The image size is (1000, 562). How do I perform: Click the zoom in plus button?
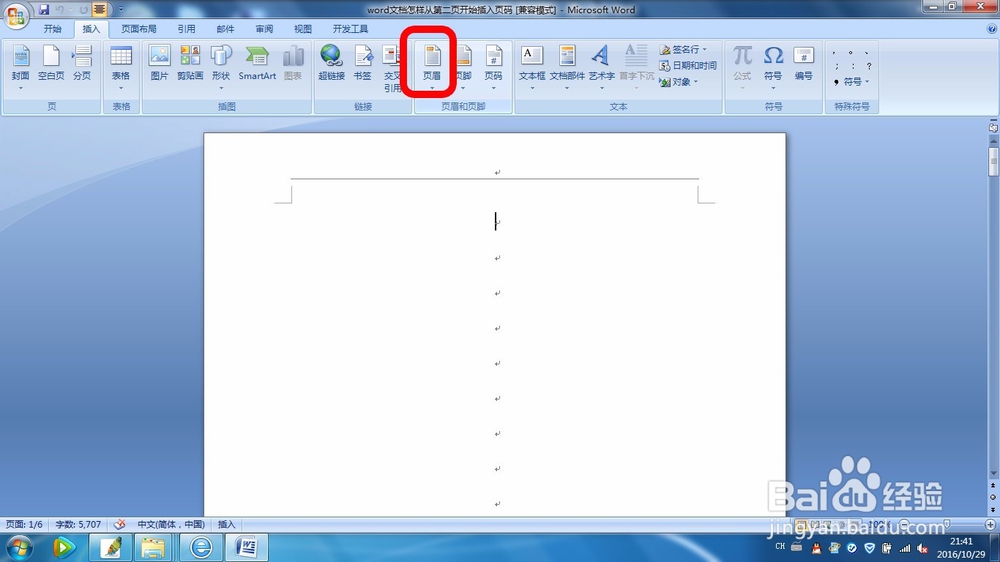(x=990, y=524)
